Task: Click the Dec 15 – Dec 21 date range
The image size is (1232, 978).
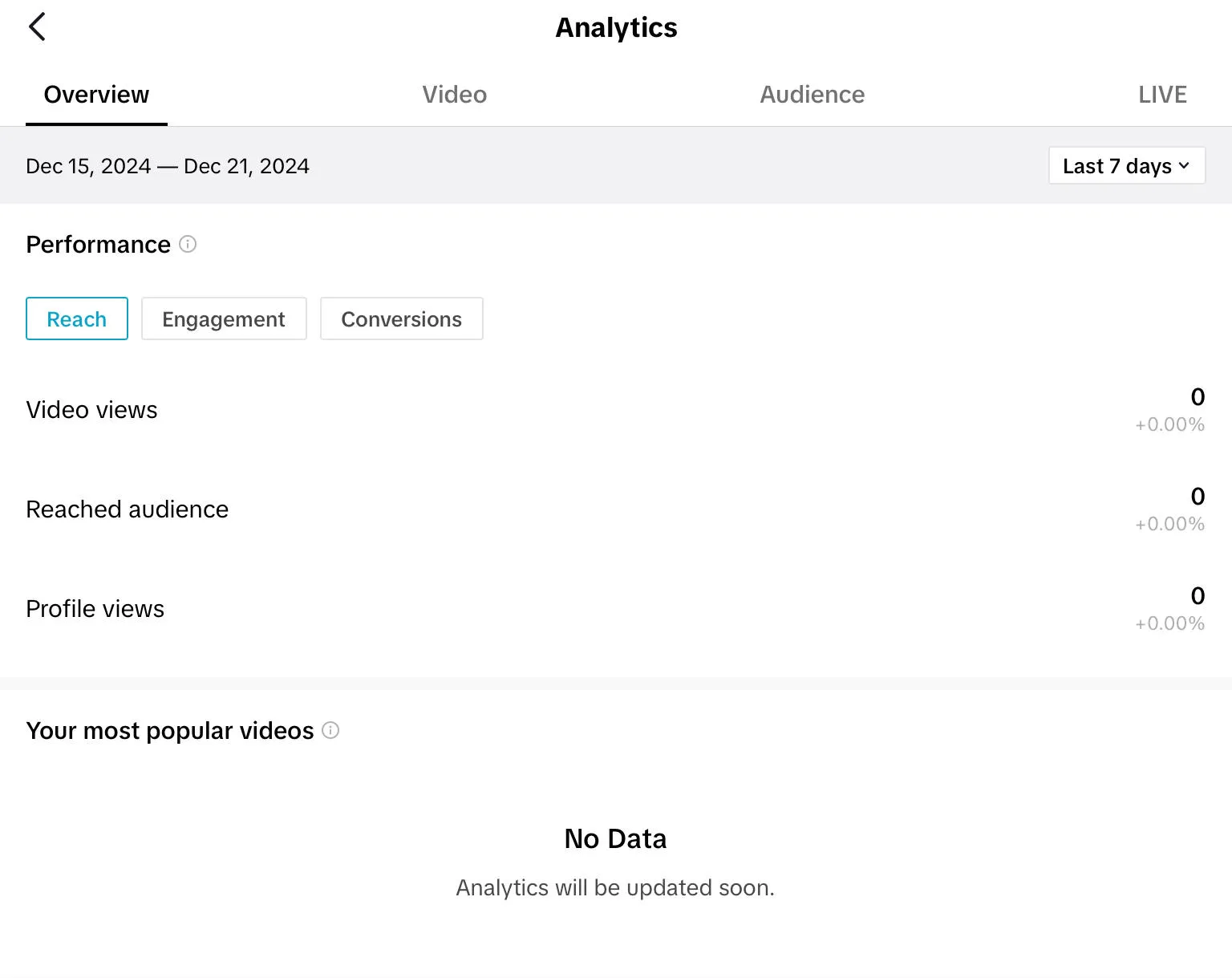Action: (168, 166)
